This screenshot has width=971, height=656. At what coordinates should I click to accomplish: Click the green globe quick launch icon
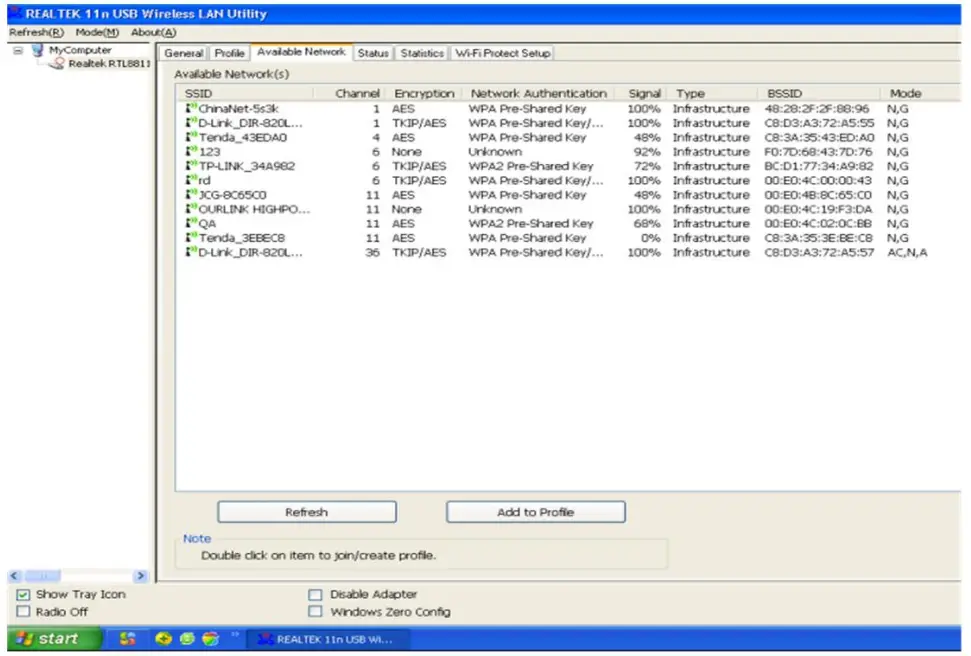187,639
